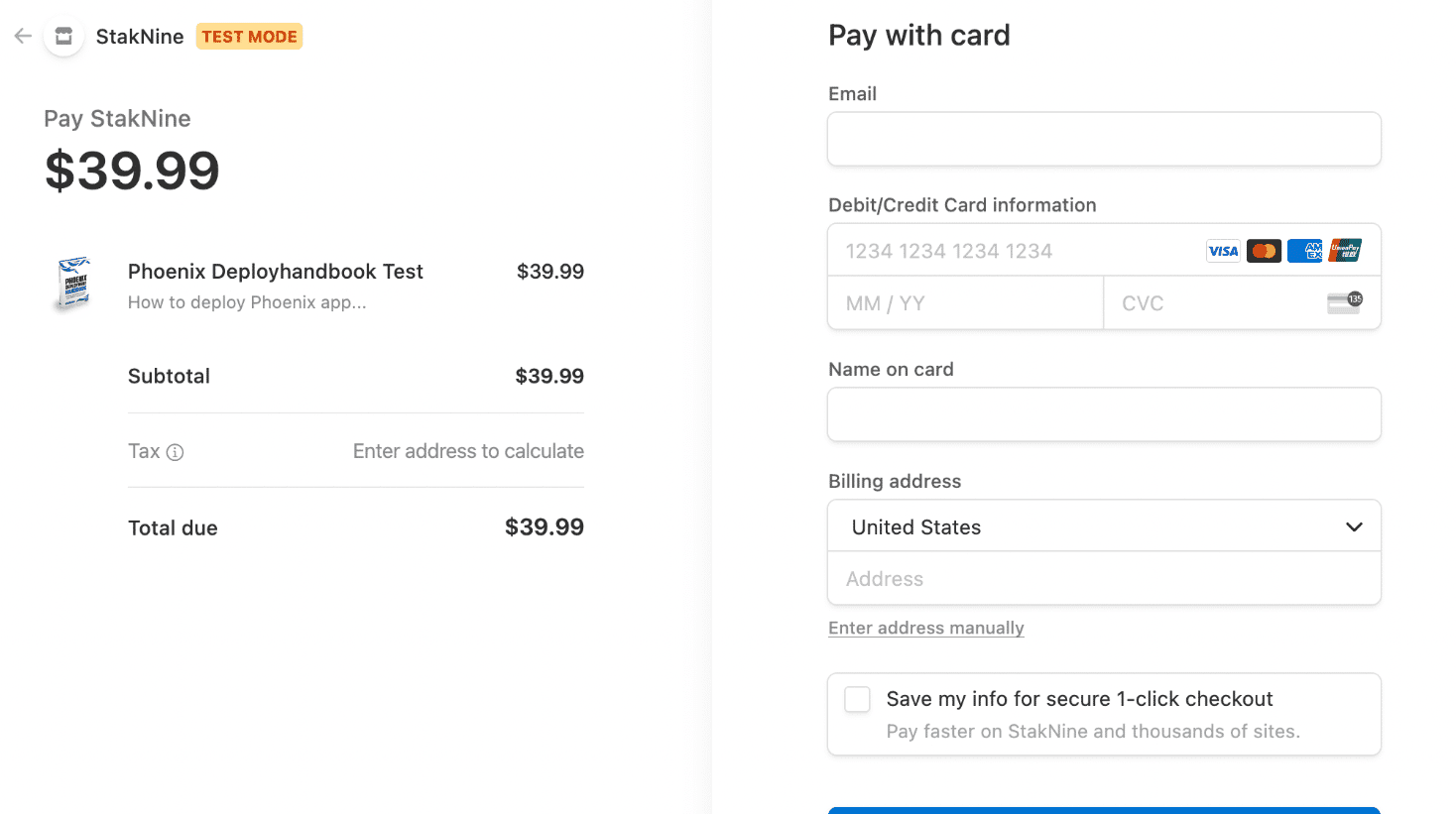Click the Mastercard logo icon
The image size is (1456, 814).
coord(1264,251)
